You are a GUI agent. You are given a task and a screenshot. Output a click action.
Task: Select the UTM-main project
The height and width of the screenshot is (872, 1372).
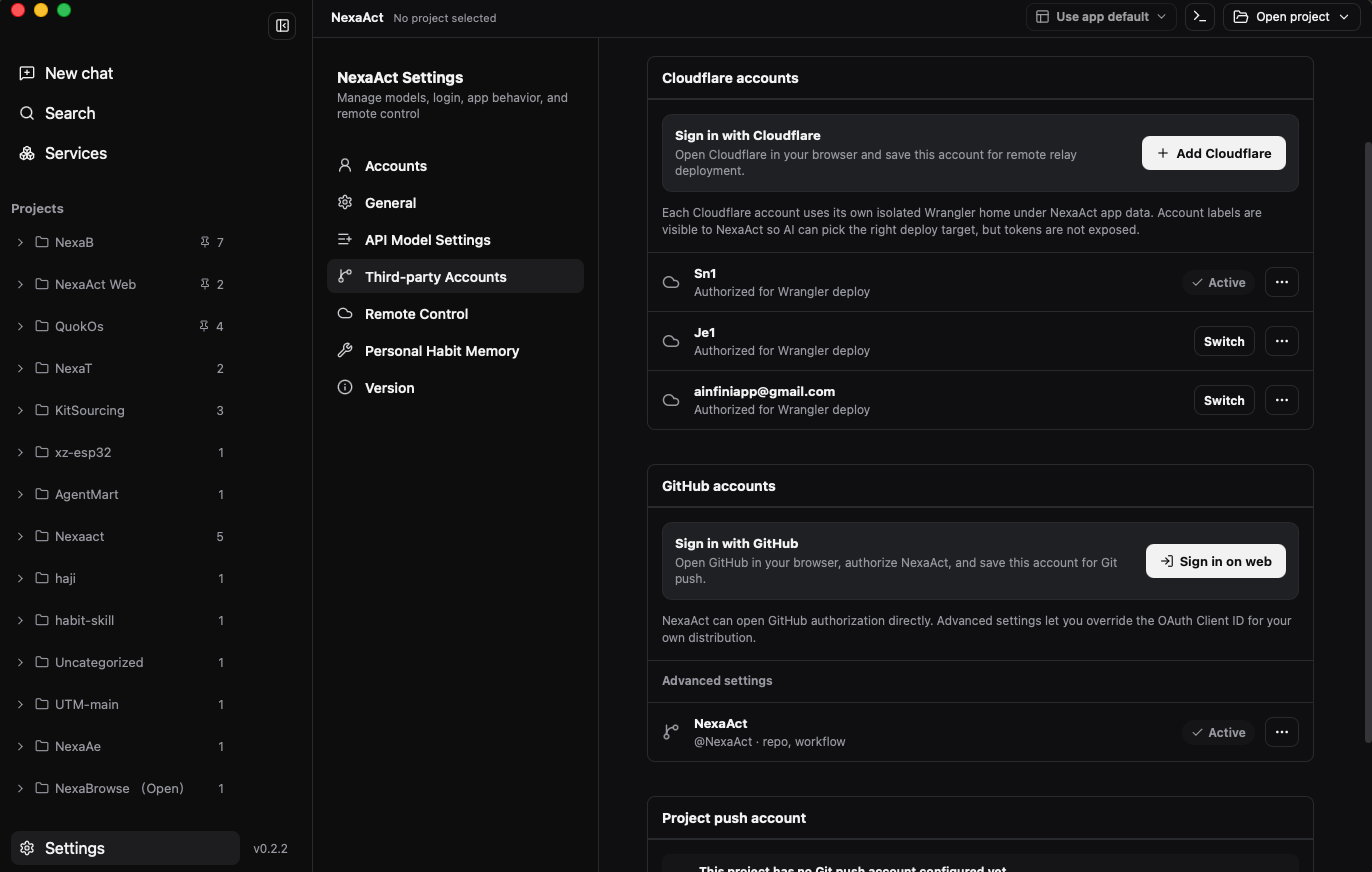click(x=120, y=704)
